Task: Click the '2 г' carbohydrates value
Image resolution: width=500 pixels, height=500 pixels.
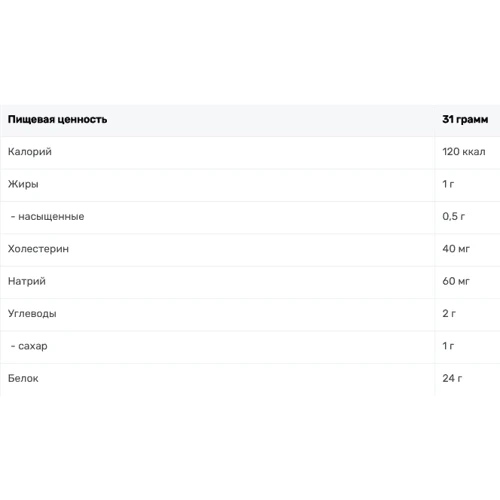Action: pyautogui.click(x=449, y=313)
